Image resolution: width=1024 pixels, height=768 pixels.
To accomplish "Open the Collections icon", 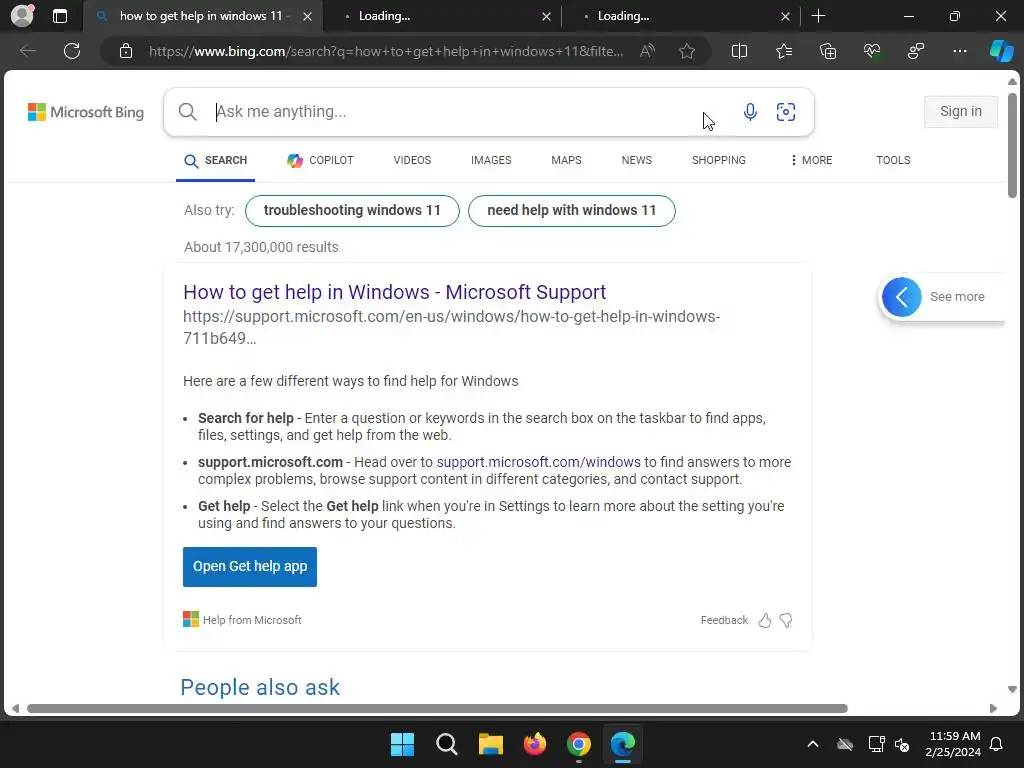I will [828, 51].
